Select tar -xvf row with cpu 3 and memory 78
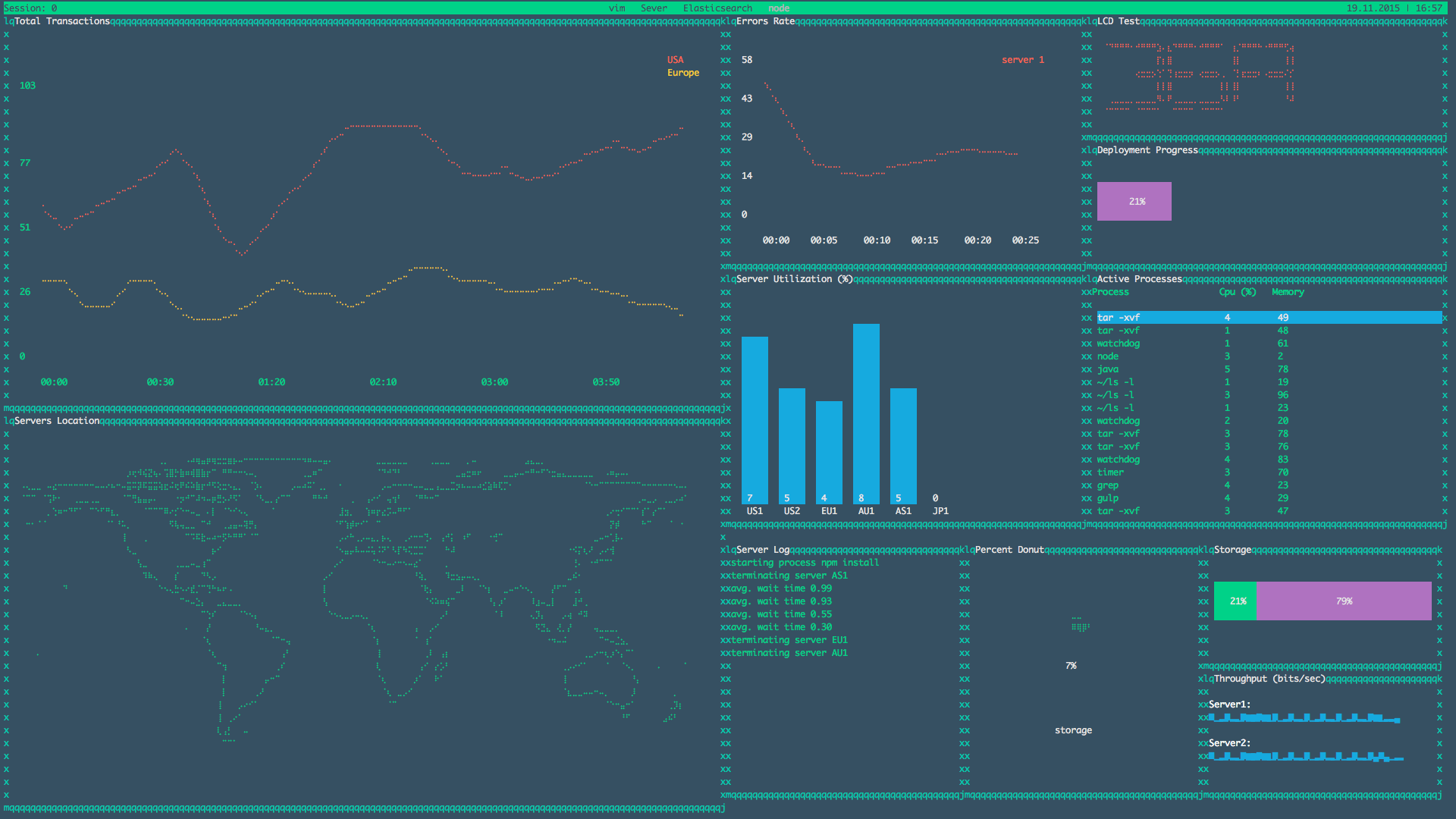This screenshot has width=1456, height=819. 1269,434
